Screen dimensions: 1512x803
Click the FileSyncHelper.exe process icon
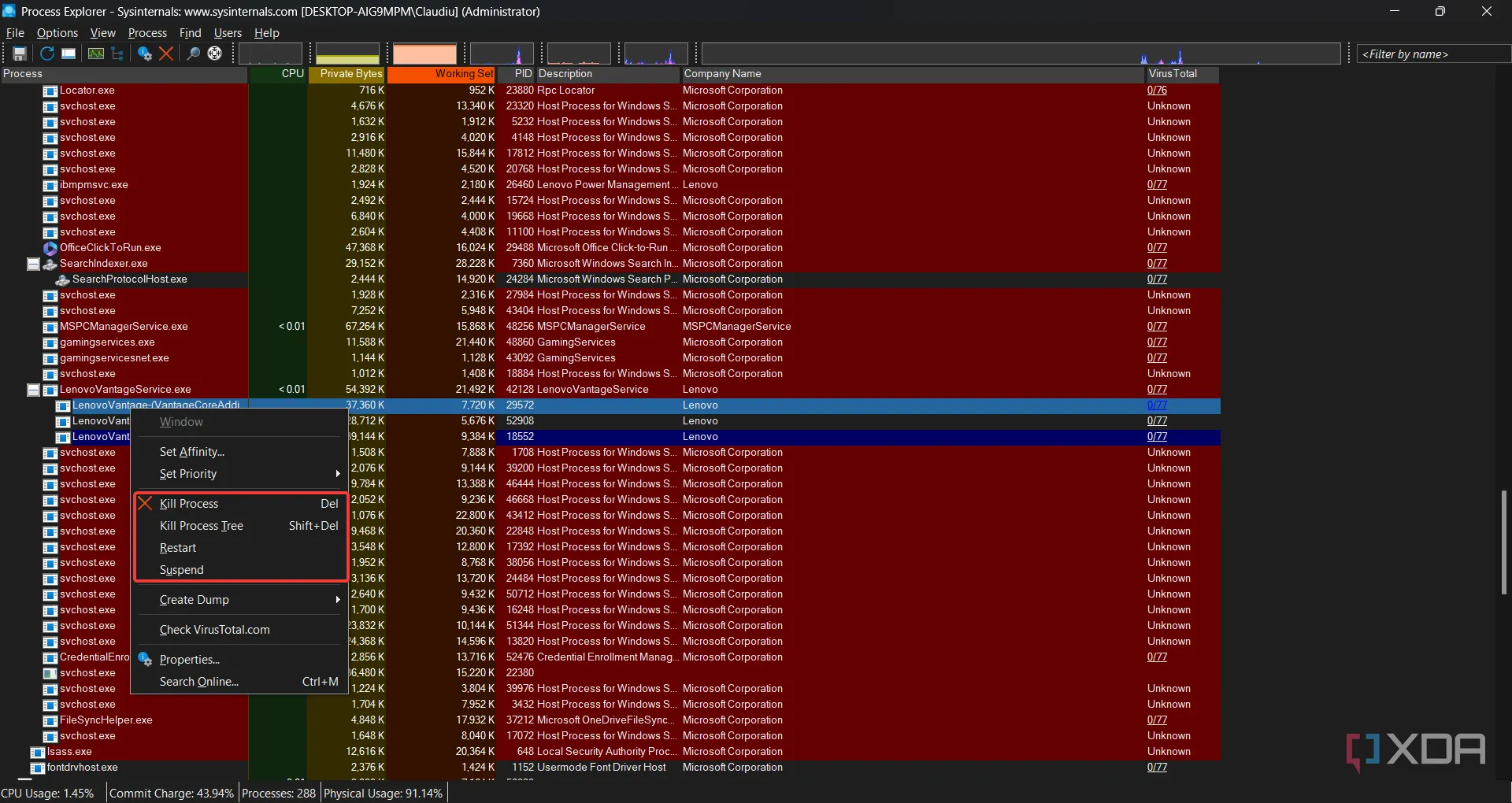50,720
